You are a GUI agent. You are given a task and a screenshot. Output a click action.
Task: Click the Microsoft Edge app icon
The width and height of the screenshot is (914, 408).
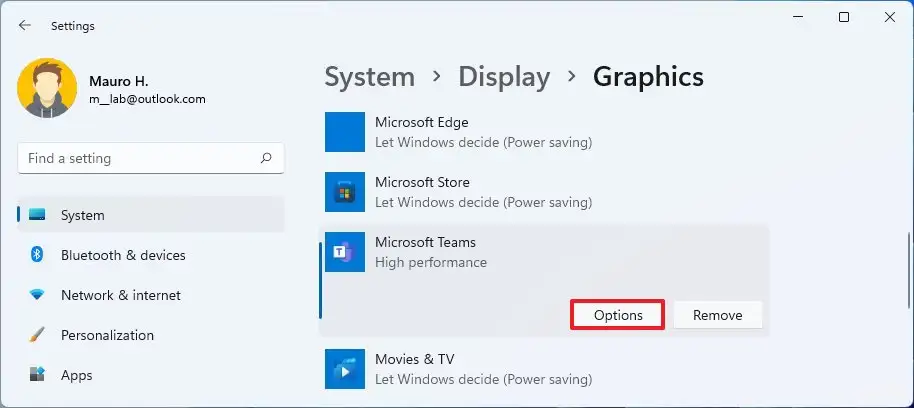point(344,132)
